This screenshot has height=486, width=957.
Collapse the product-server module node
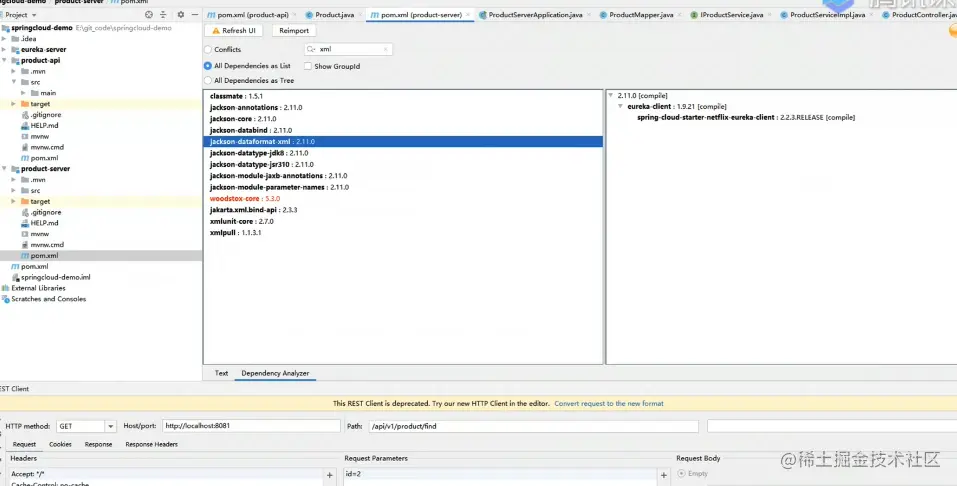4,169
